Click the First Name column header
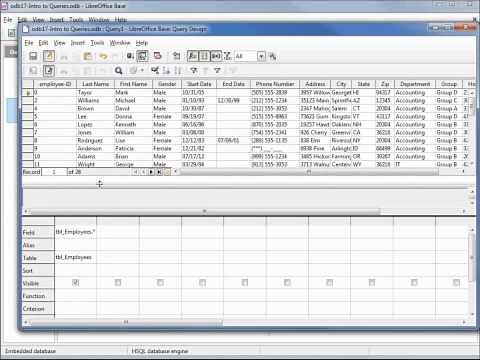Screen dimensions: 480x360 click(x=133, y=84)
